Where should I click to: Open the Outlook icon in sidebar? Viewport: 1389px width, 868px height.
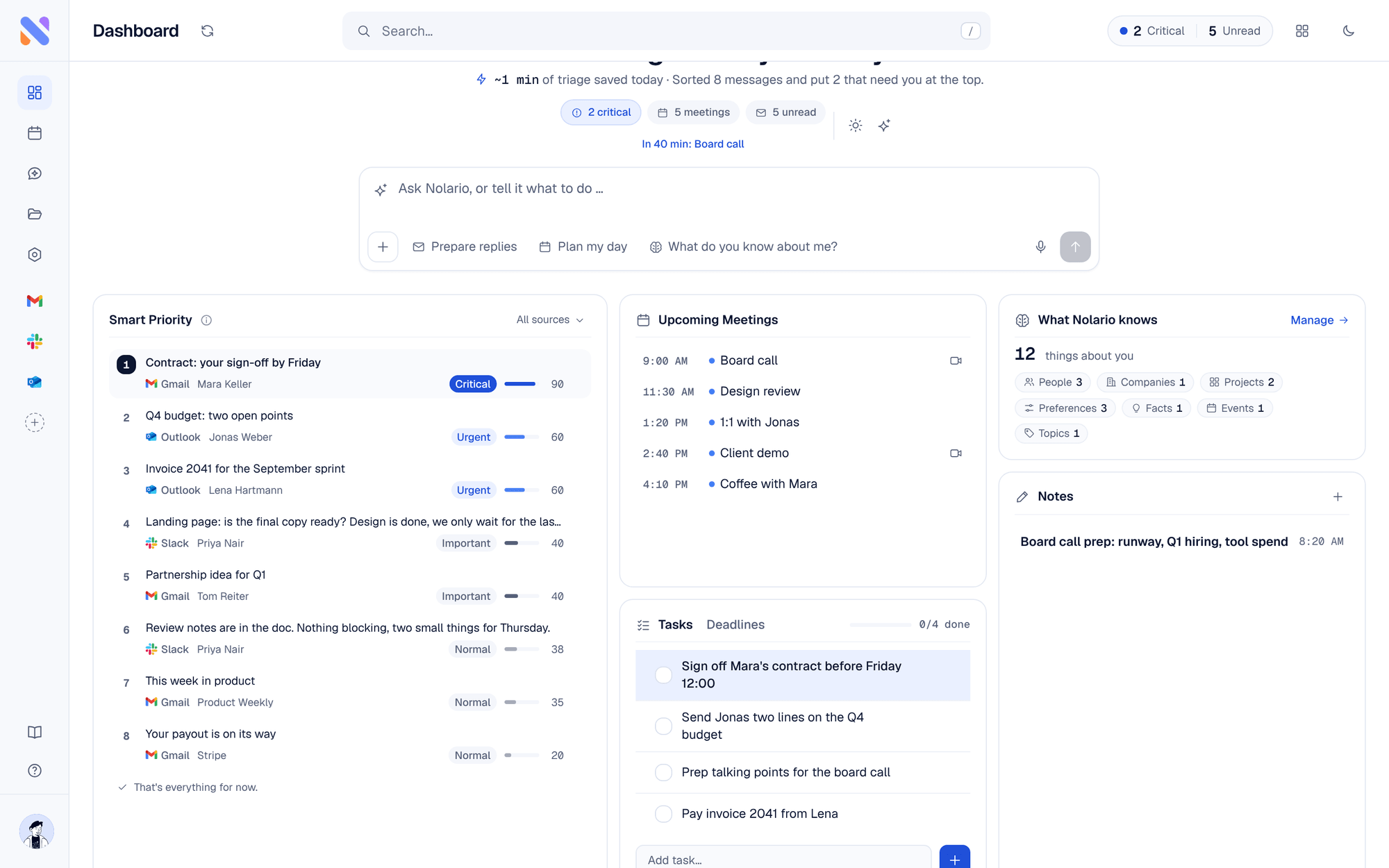(35, 382)
